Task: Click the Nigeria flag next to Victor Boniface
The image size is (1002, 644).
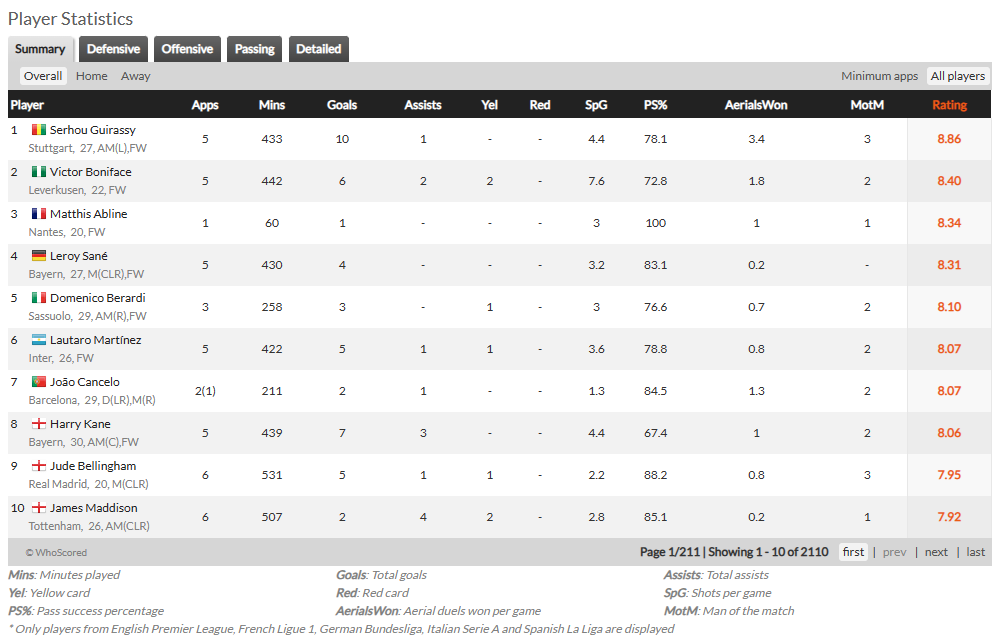Action: point(39,172)
